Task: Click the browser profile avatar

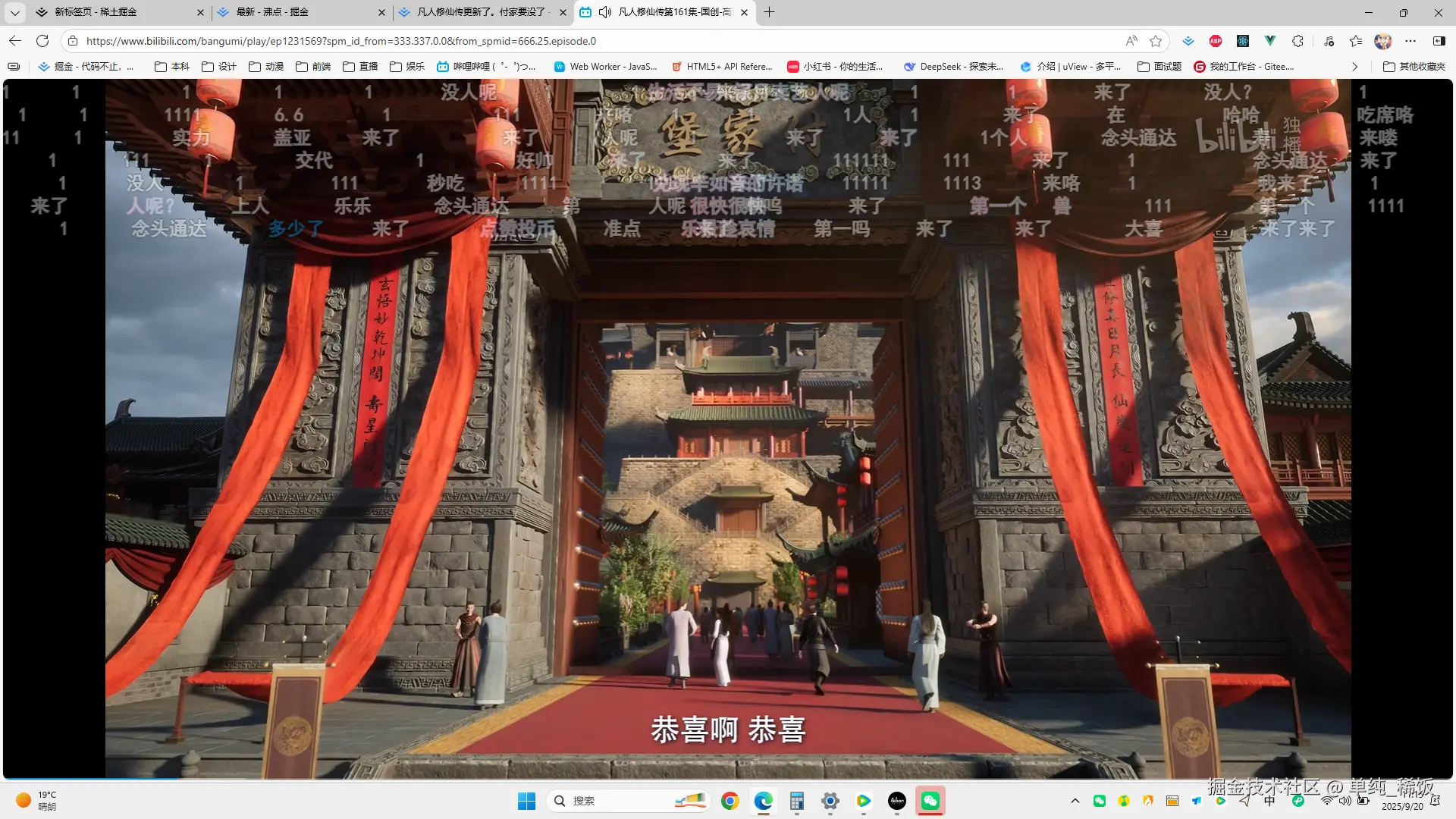Action: pyautogui.click(x=1383, y=41)
